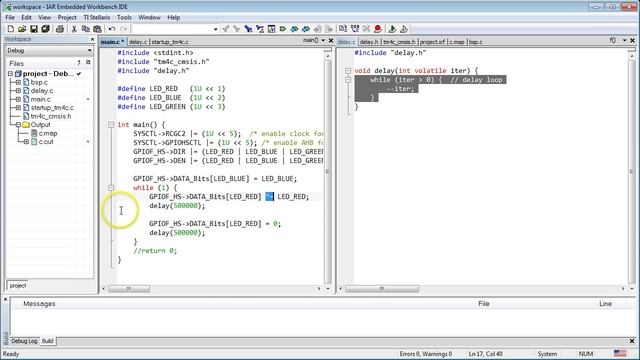
Task: Click the left editor horizontal scrollbar thumb
Action: click(129, 289)
